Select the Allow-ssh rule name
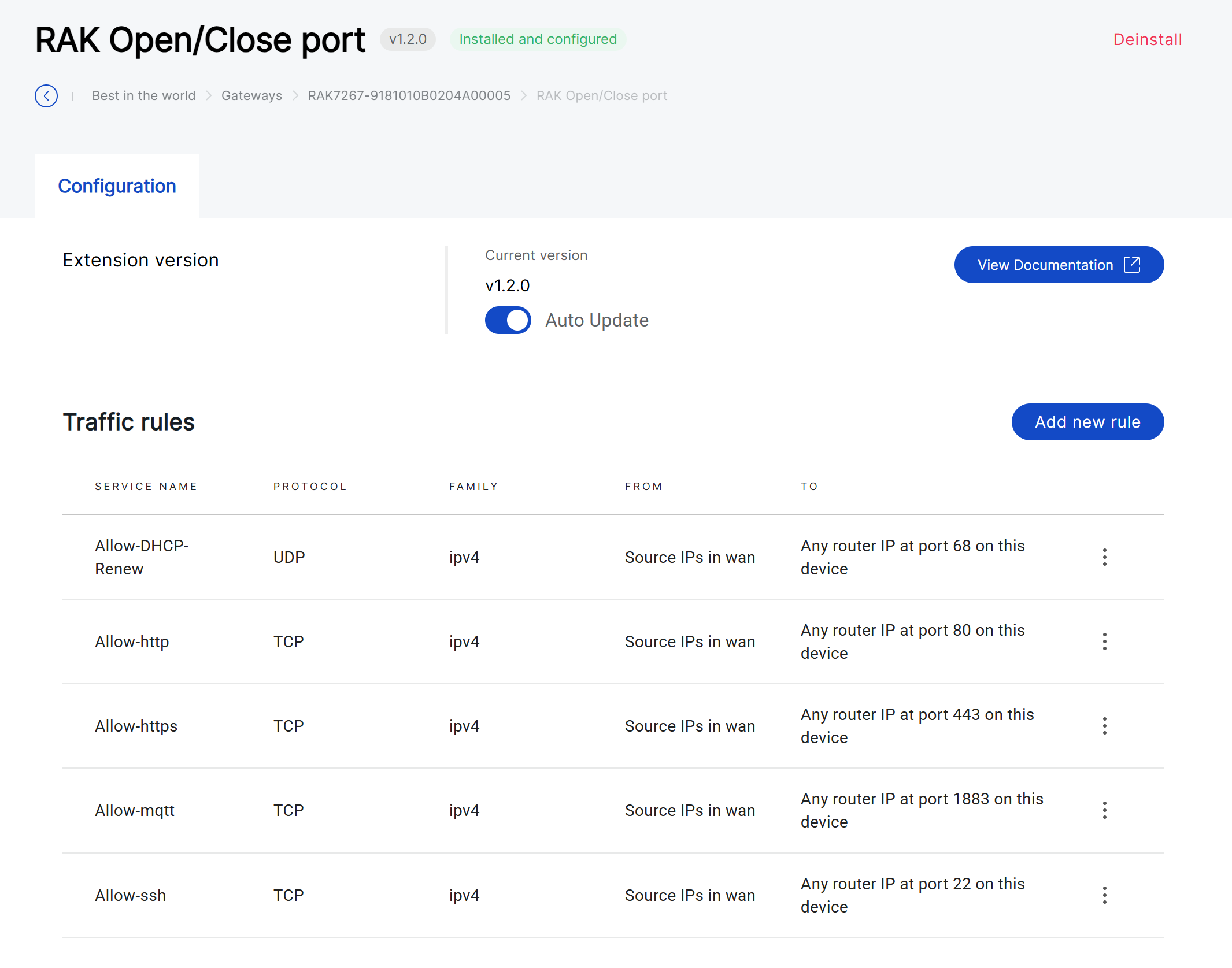This screenshot has height=968, width=1232. pos(131,895)
